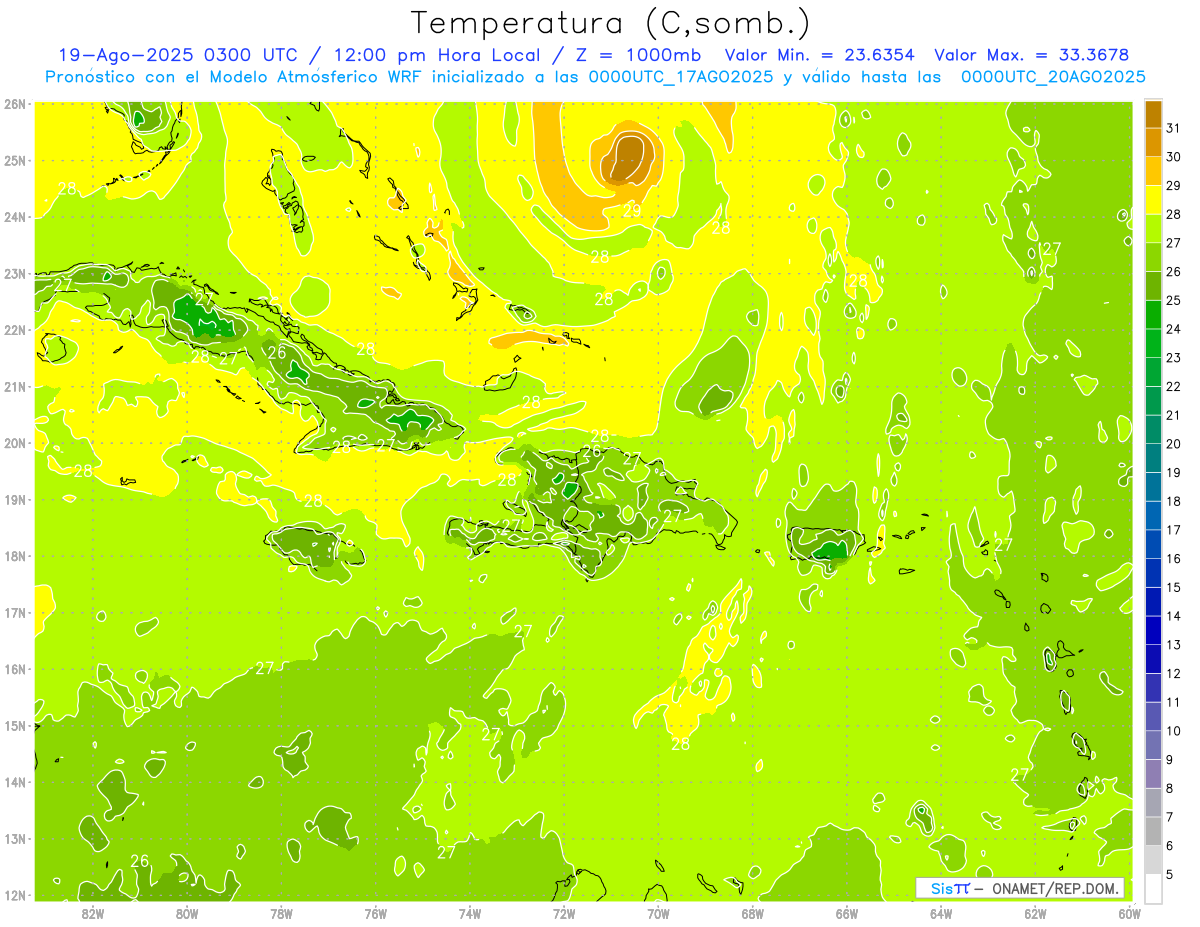Click the '22N' latitude label

pos(15,330)
